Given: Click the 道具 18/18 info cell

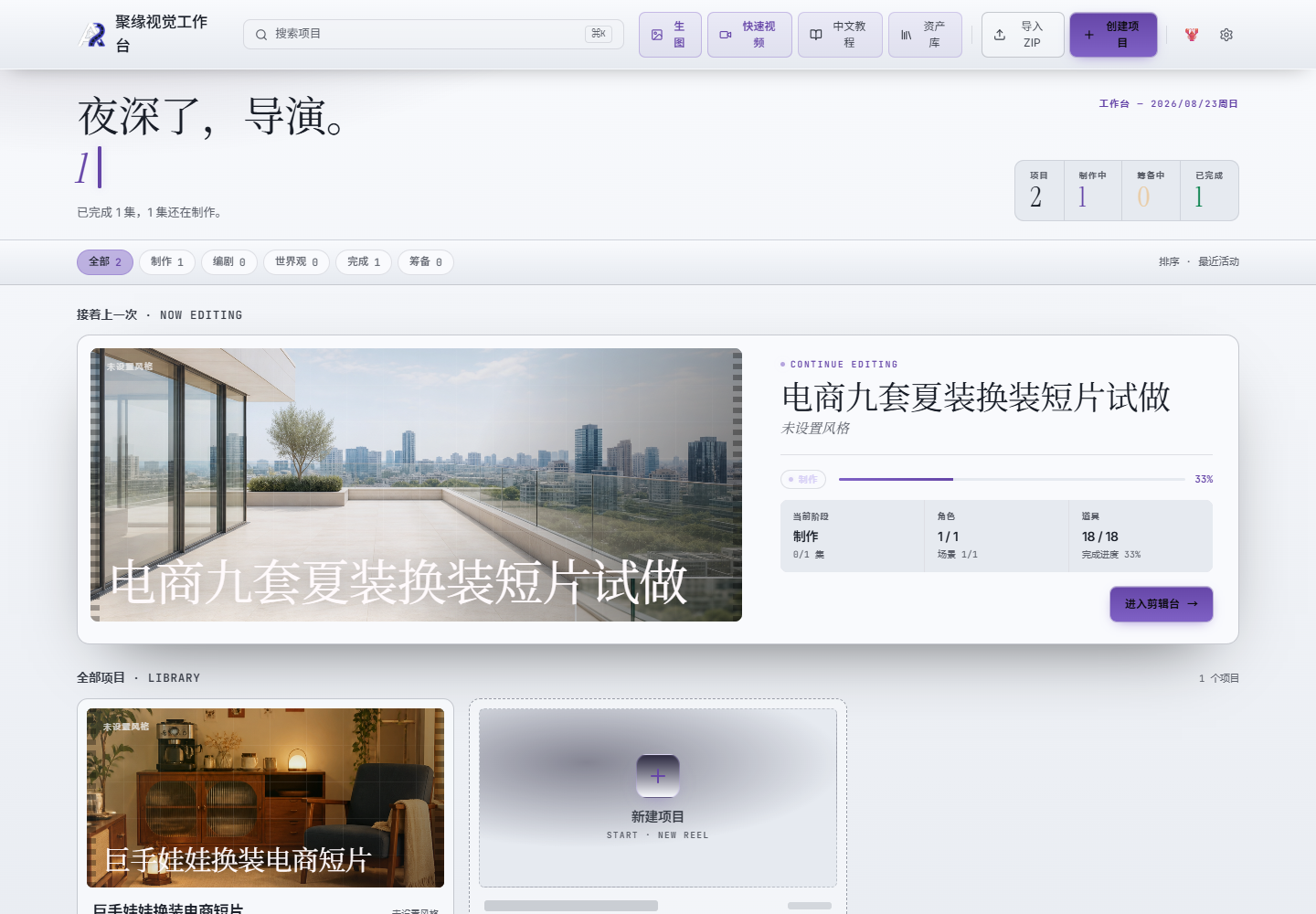Looking at the screenshot, I should (x=1141, y=536).
